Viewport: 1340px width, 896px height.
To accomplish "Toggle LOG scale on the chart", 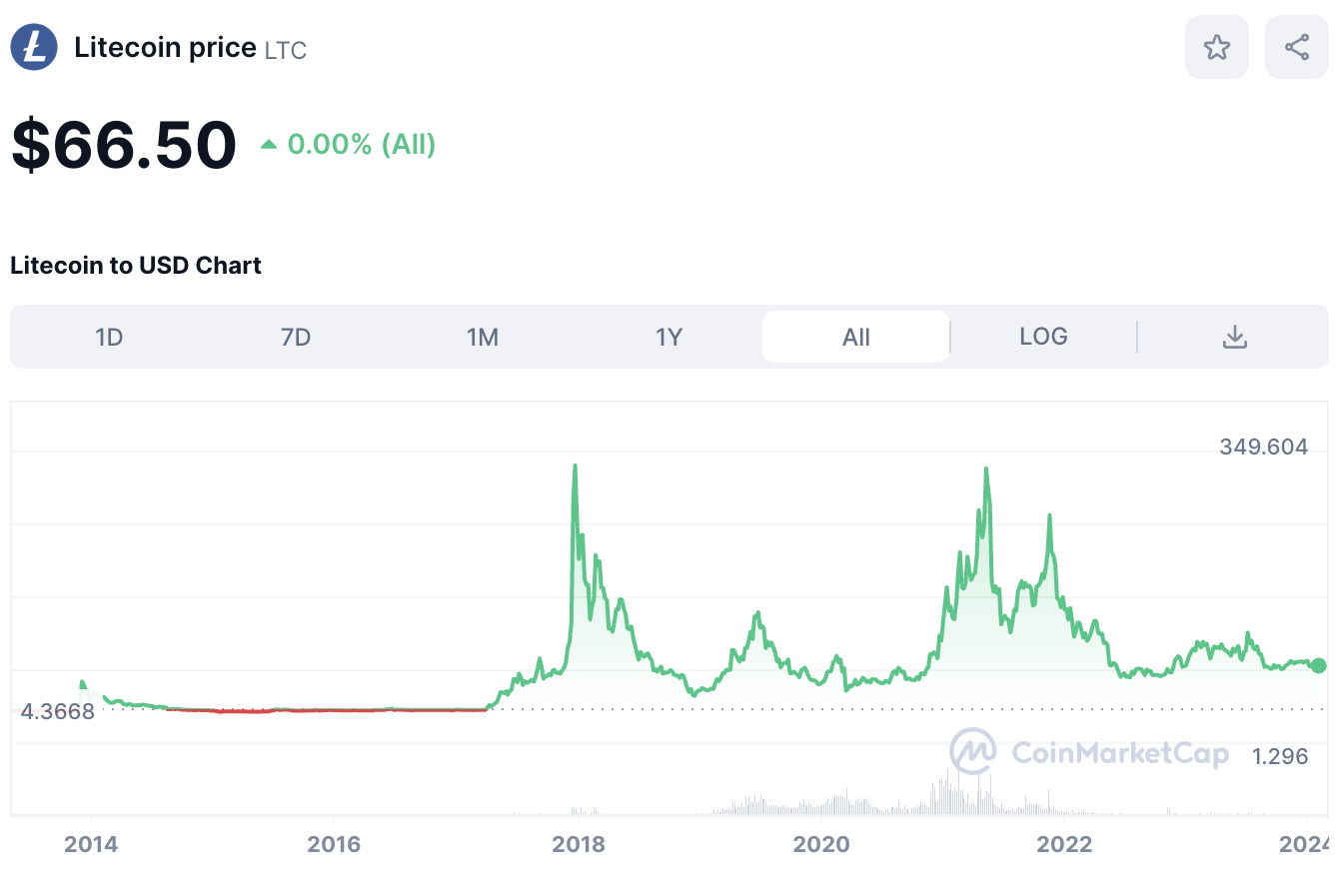I will (x=1043, y=337).
